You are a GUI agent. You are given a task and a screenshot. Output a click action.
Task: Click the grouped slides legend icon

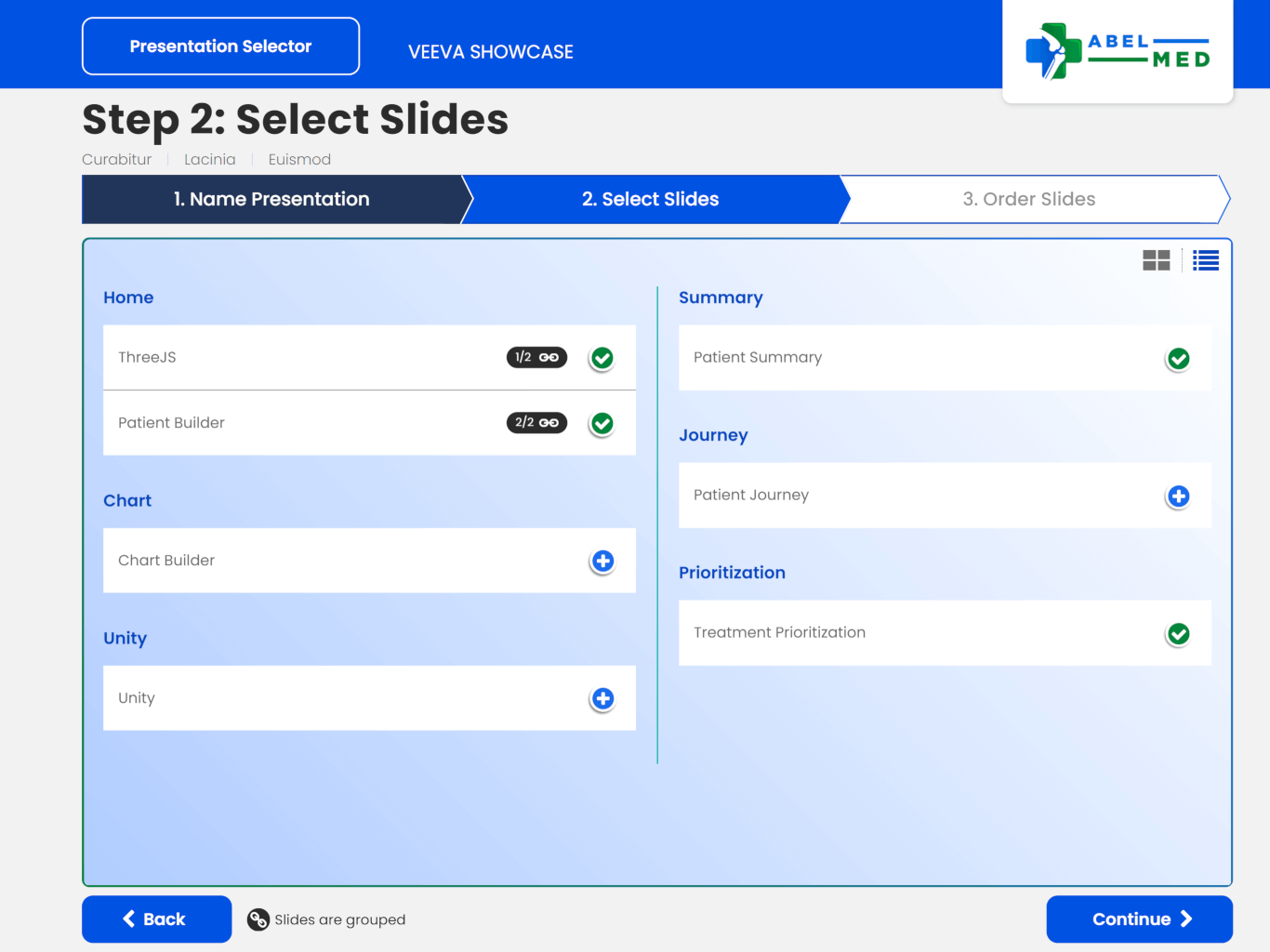coord(258,919)
